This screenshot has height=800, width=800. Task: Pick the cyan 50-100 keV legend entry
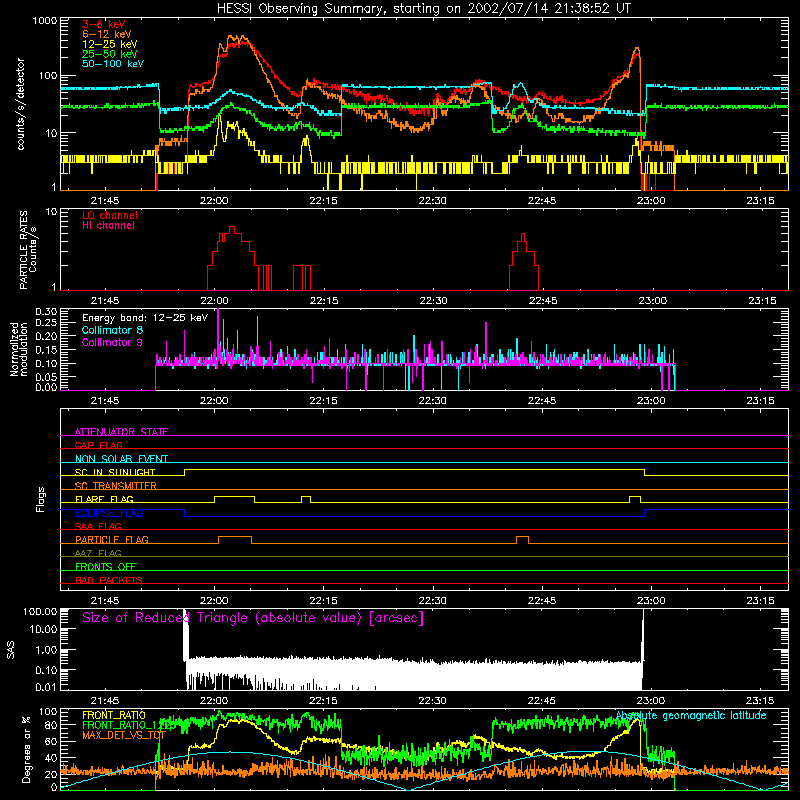(x=113, y=64)
